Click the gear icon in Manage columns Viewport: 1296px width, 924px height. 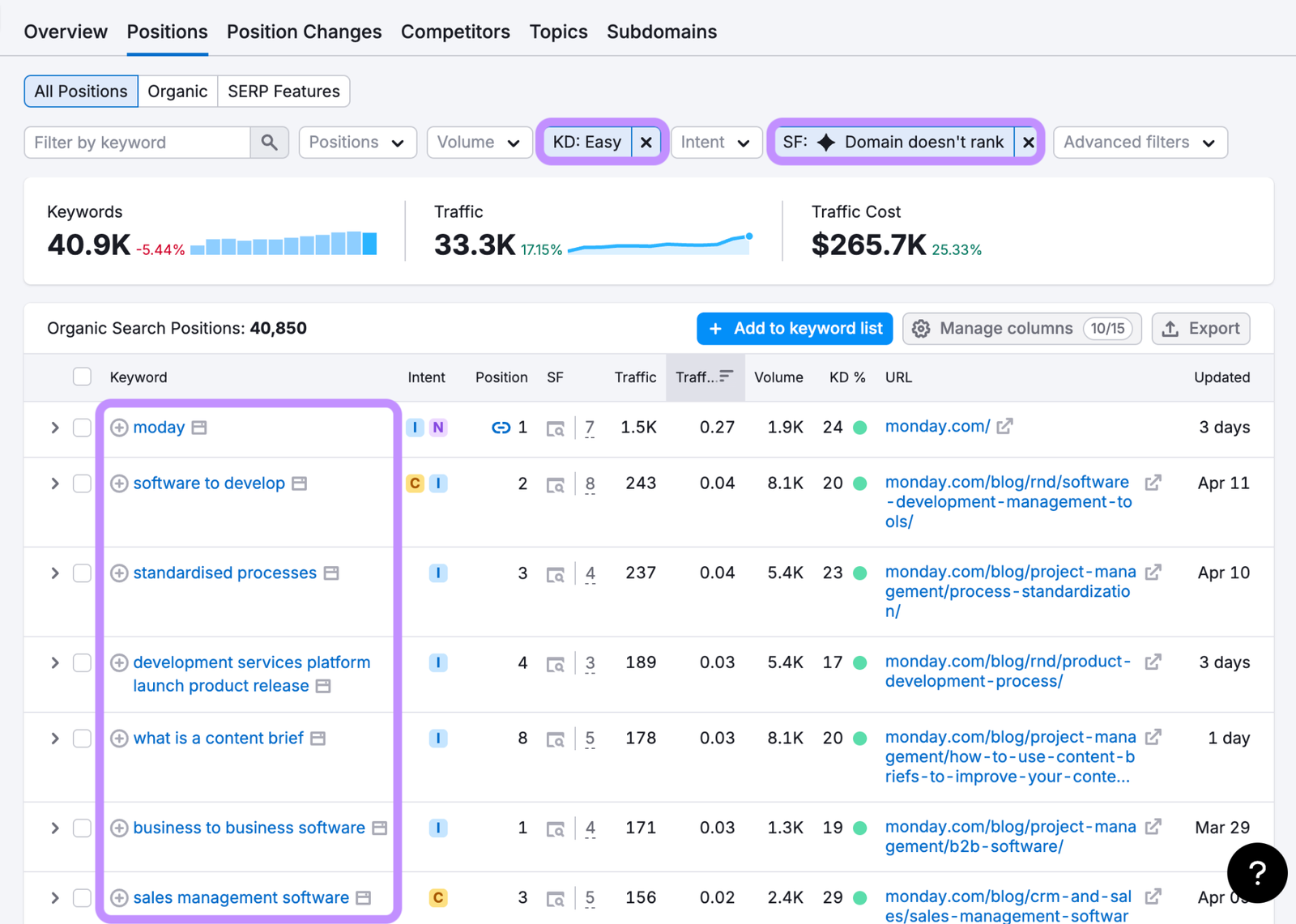(x=921, y=329)
